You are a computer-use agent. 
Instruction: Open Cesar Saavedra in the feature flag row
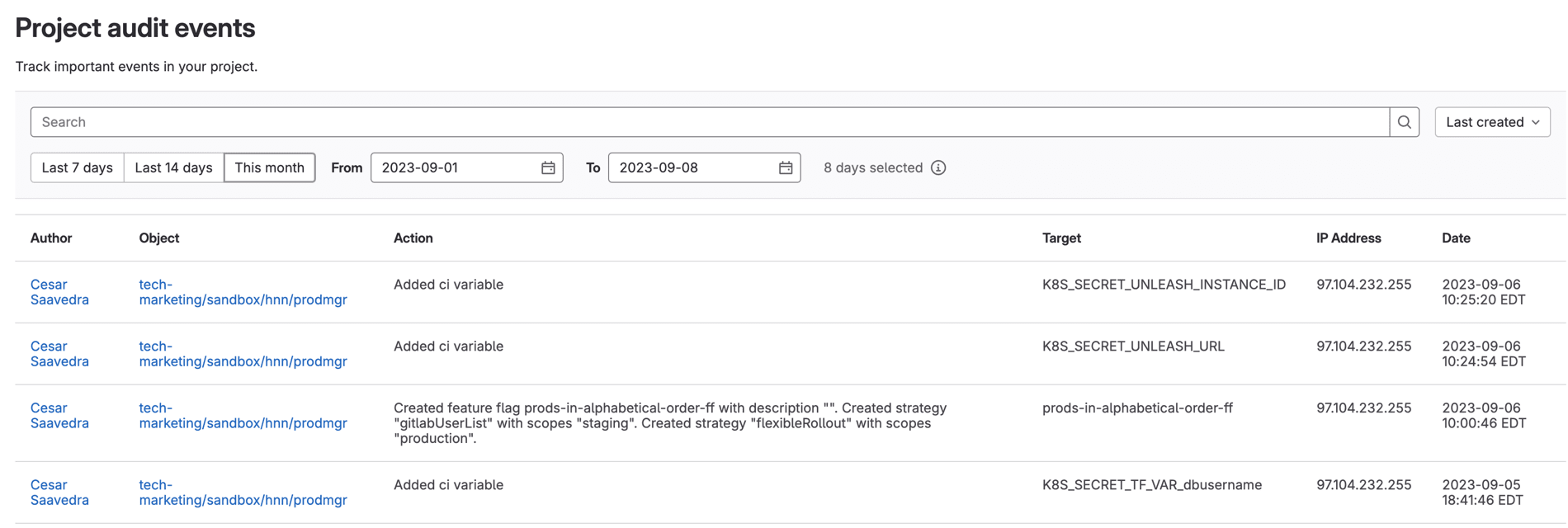click(59, 416)
